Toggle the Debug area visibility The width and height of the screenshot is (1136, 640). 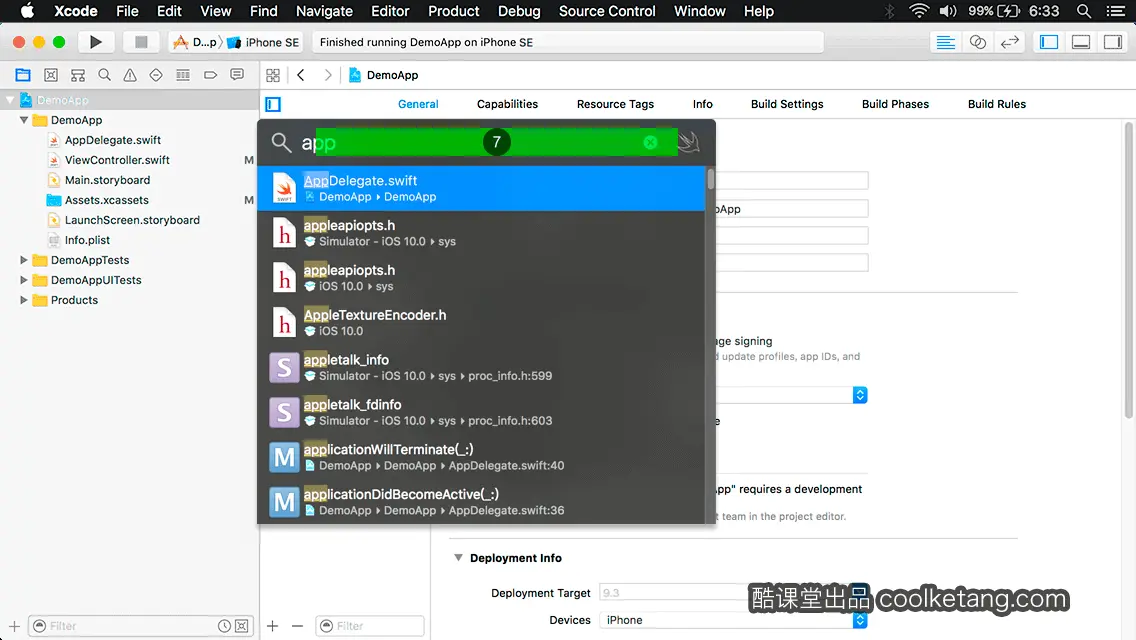coord(1080,42)
